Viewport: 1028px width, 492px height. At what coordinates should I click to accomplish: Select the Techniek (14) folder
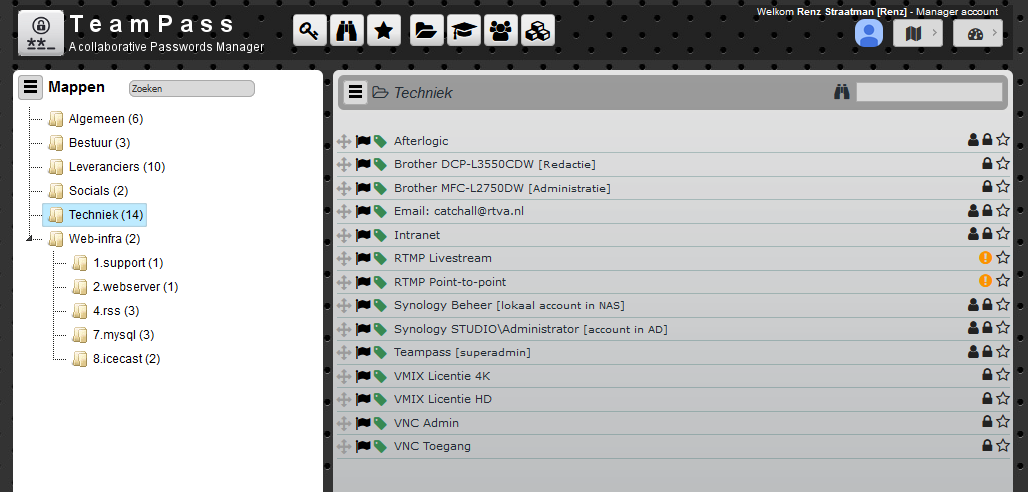pos(106,215)
